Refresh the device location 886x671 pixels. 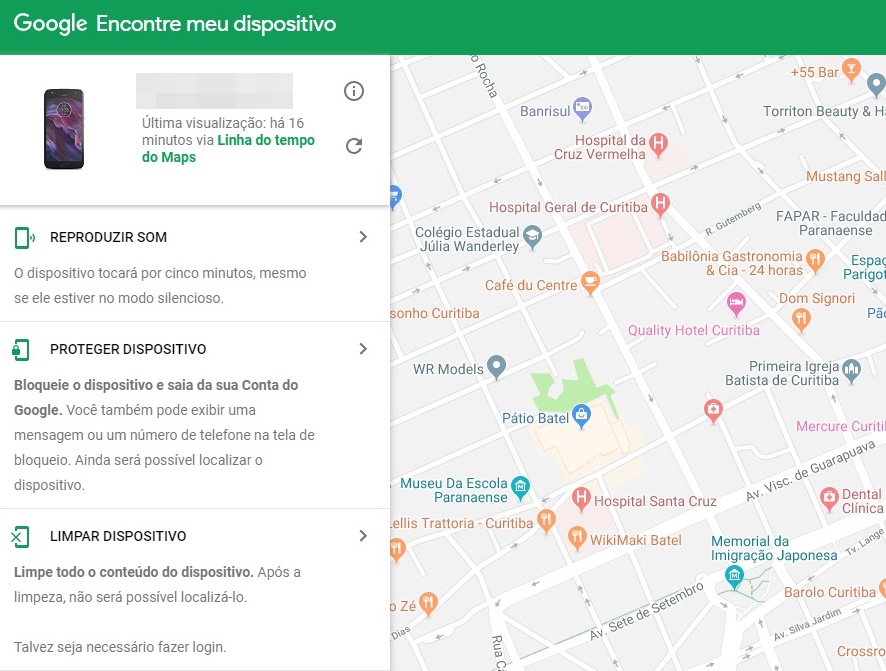tap(354, 146)
